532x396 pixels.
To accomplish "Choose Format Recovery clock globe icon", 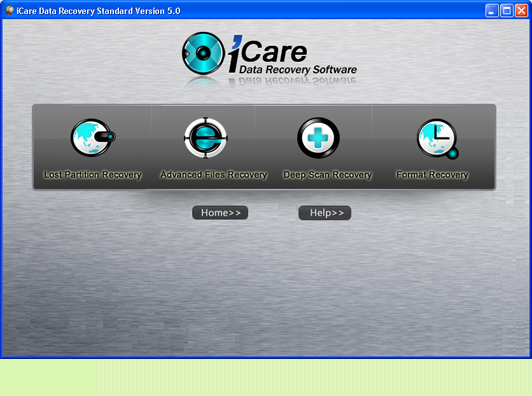I will [438, 138].
